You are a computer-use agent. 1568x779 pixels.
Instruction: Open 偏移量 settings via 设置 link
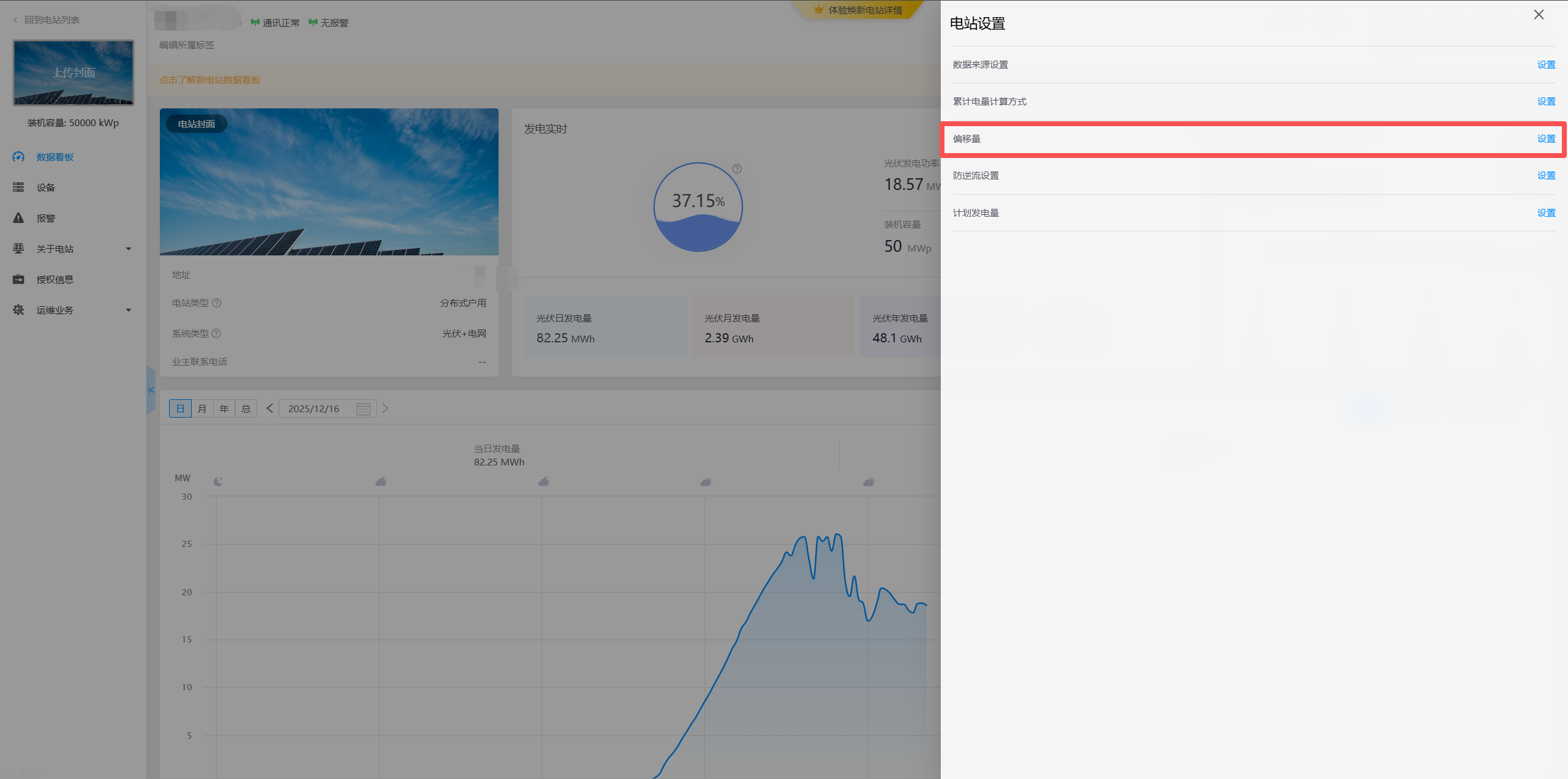click(x=1545, y=139)
